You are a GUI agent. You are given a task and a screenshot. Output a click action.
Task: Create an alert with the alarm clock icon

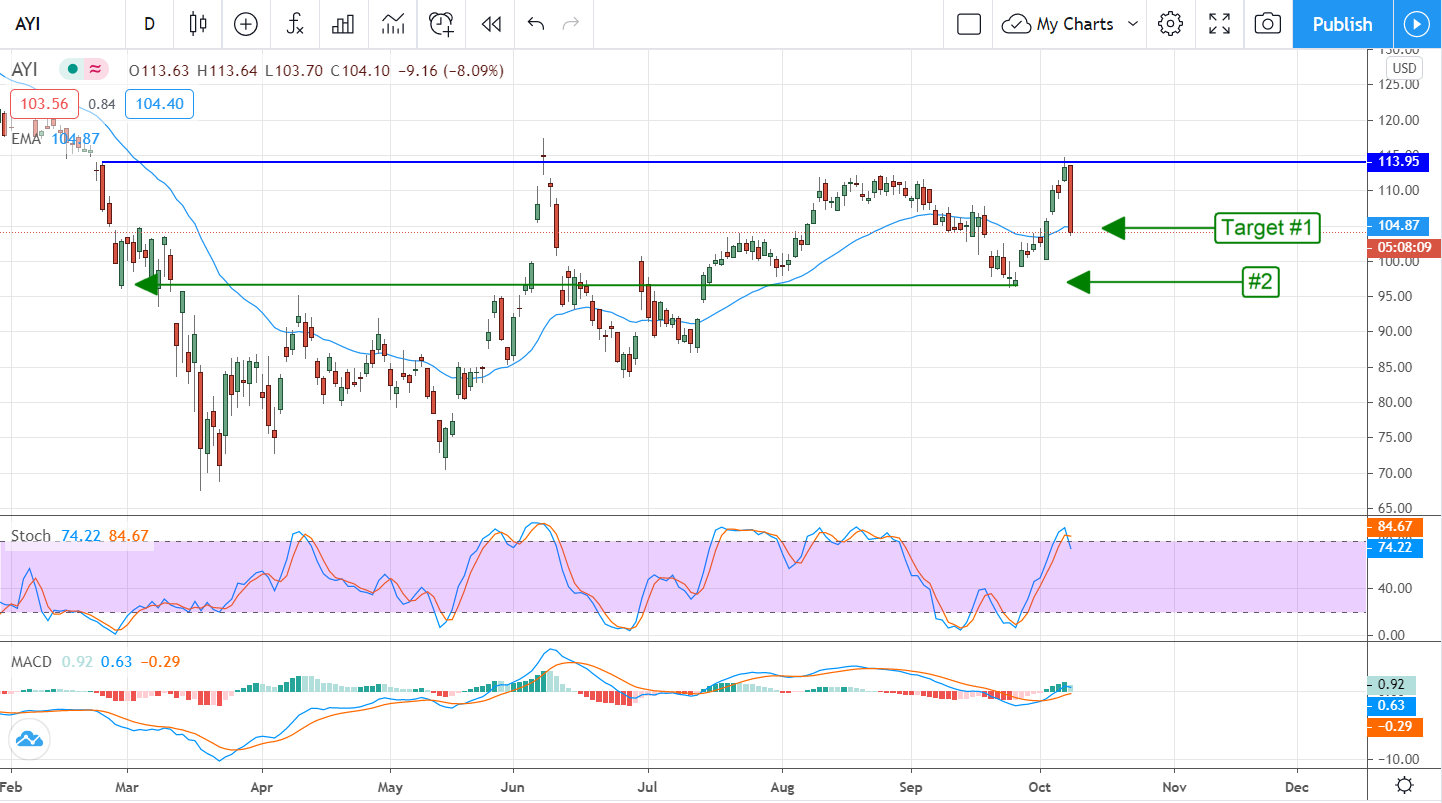(x=441, y=24)
